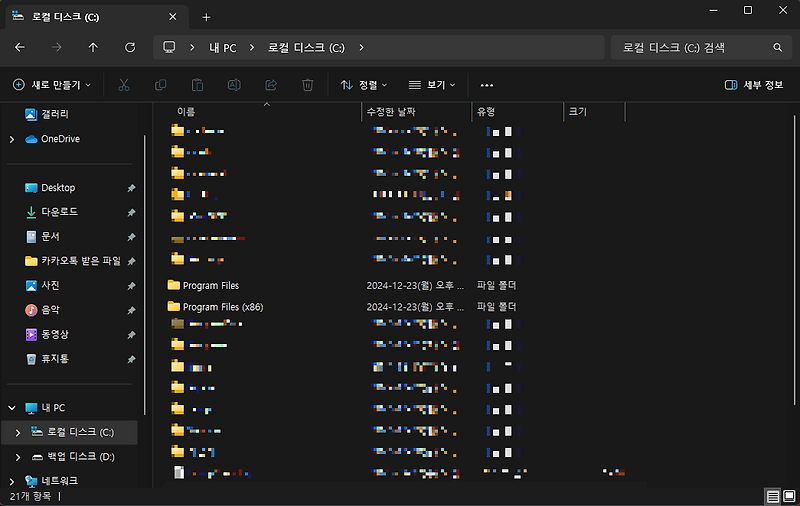Toggle the 세부 정보 details pane
The image size is (800, 506).
click(754, 85)
